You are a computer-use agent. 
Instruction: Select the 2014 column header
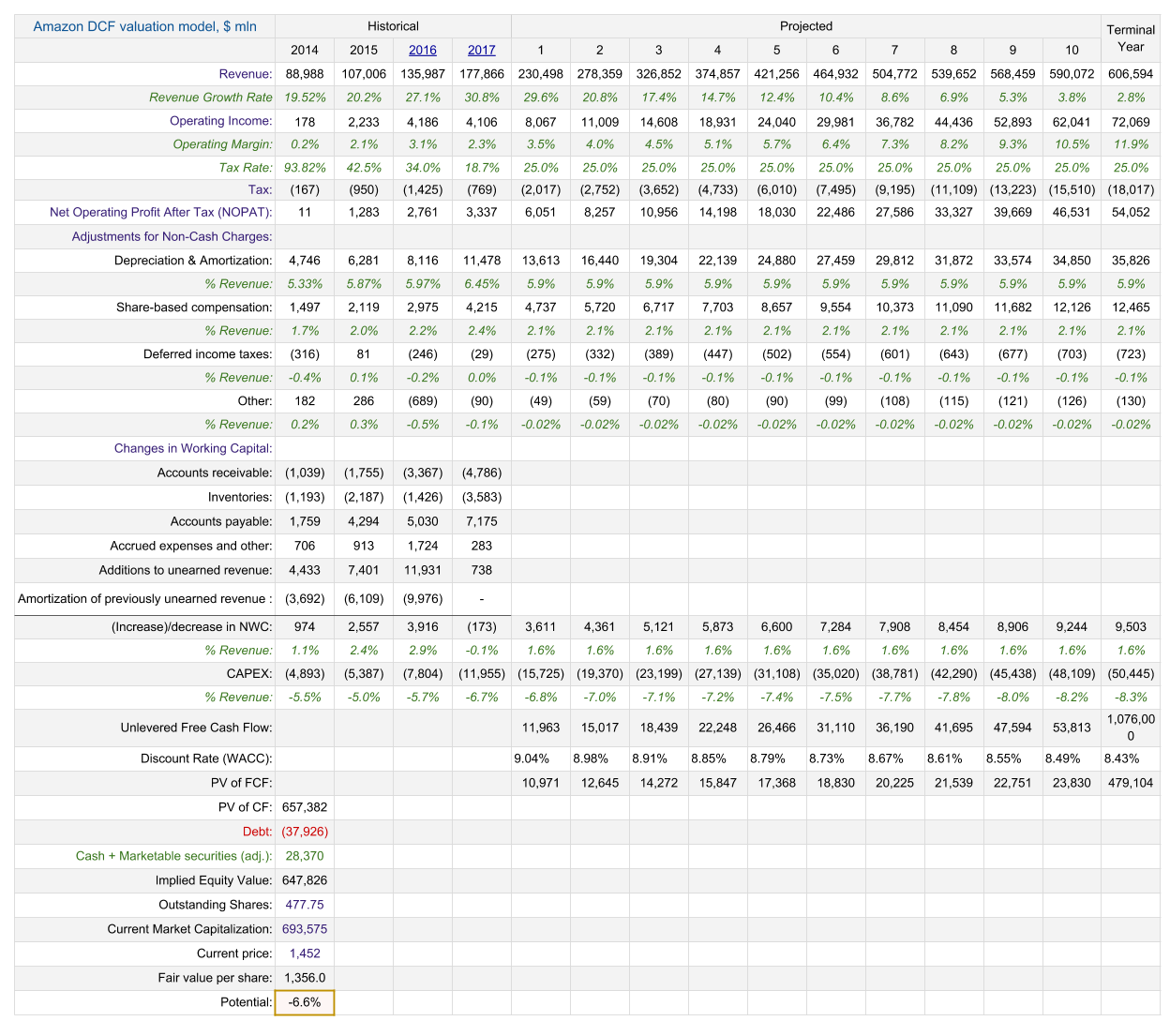305,51
